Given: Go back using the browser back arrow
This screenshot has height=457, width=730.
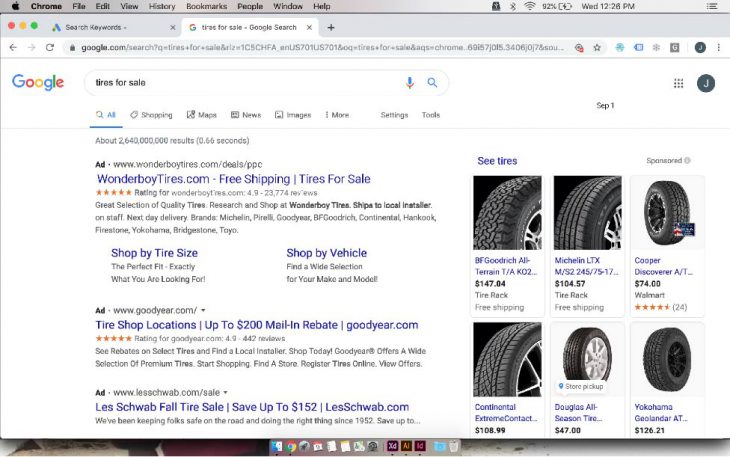Looking at the screenshot, I should pos(13,47).
